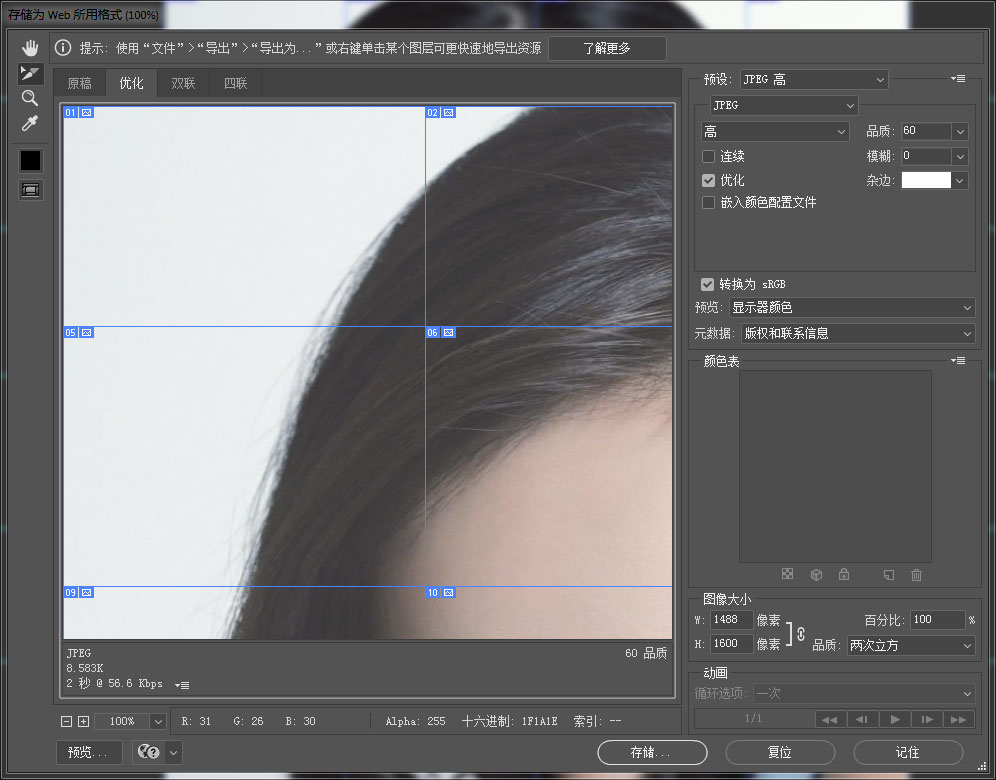
Task: Switch to the 四联 tab
Action: pos(235,83)
